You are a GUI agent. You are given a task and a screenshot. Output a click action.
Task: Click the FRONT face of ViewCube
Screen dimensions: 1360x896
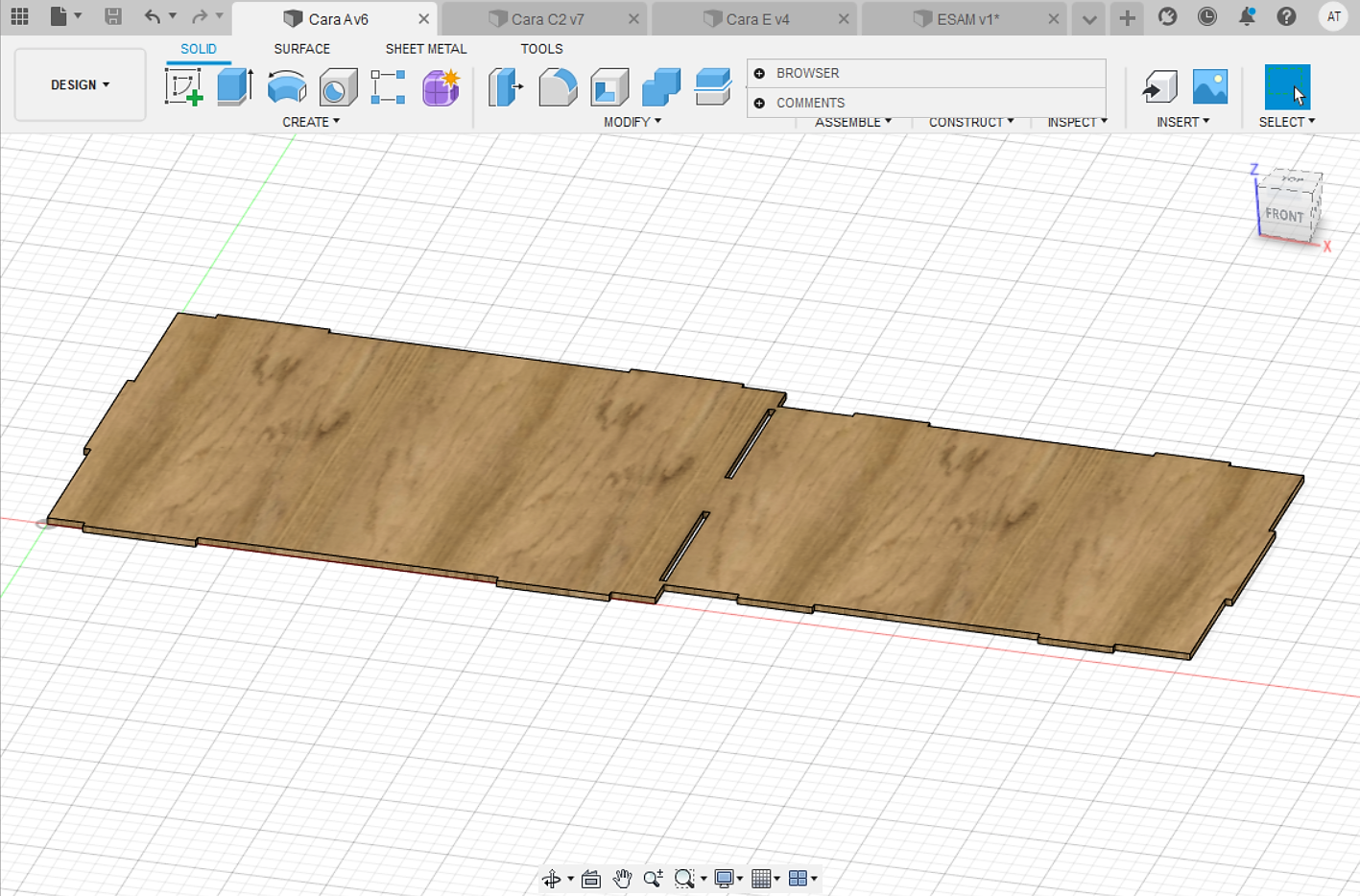pyautogui.click(x=1285, y=215)
